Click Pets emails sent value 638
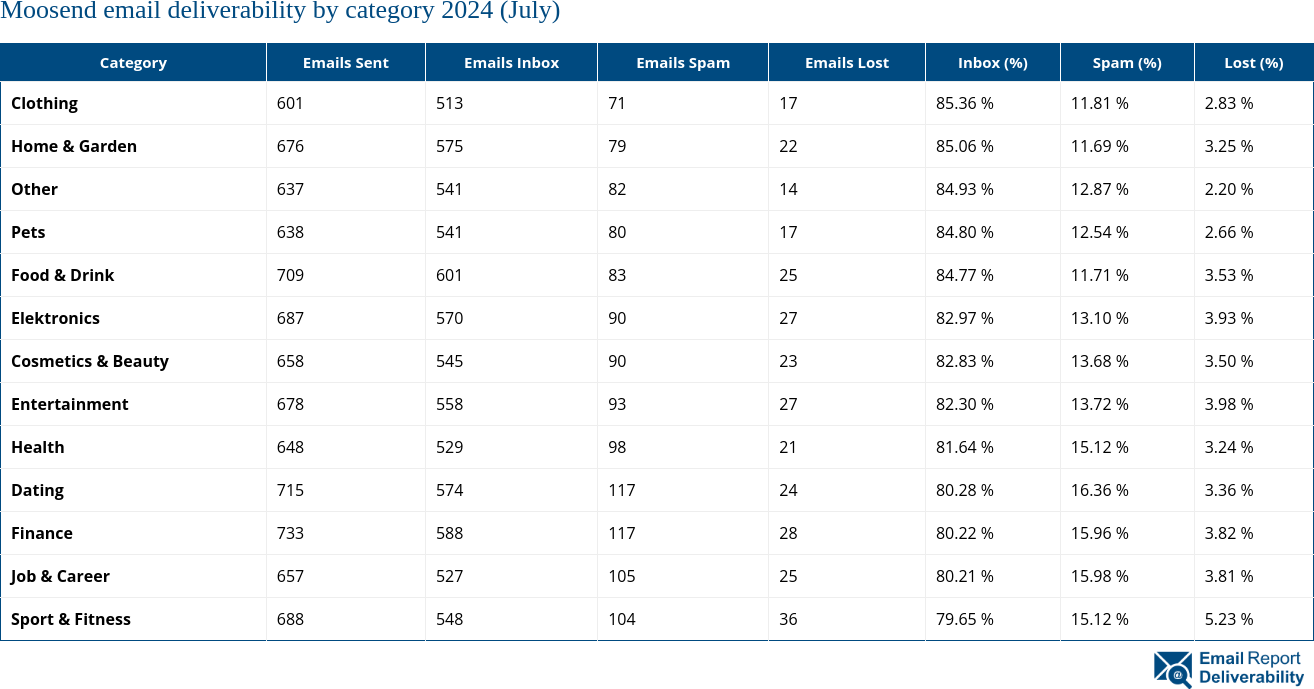Screen dimensions: 1314x689 click(x=290, y=232)
